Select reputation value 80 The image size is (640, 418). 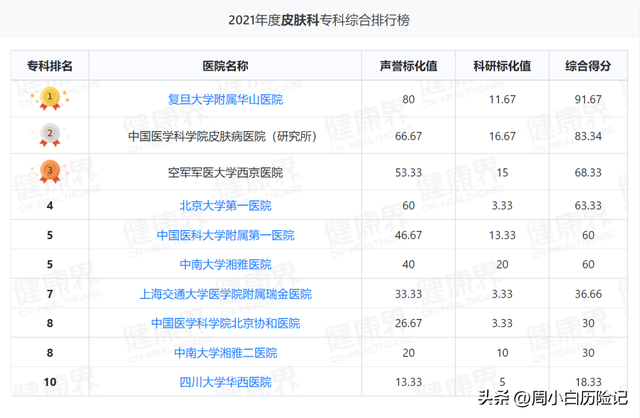coord(409,99)
